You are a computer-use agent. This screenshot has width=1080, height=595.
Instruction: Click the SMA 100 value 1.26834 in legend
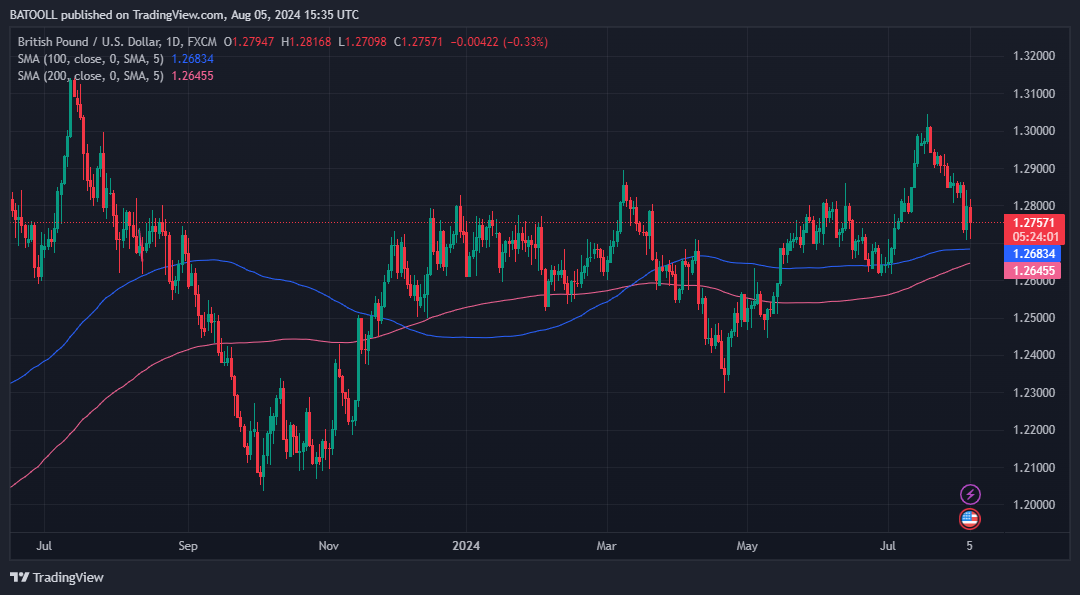191,59
